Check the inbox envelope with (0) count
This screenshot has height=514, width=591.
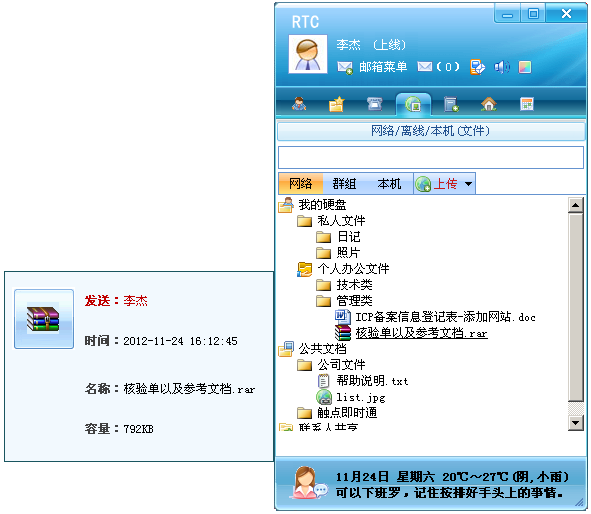coord(439,67)
